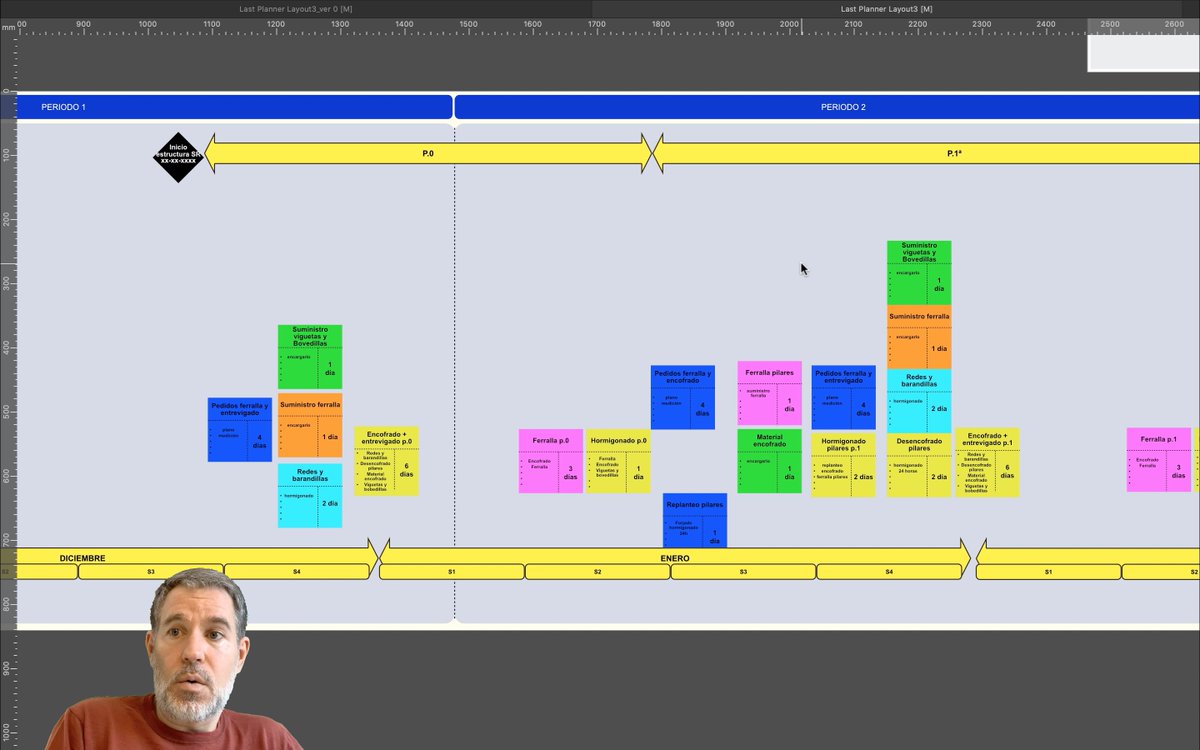The width and height of the screenshot is (1200, 750).
Task: Select the yellow Hormigonado p.0 card
Action: (x=618, y=461)
